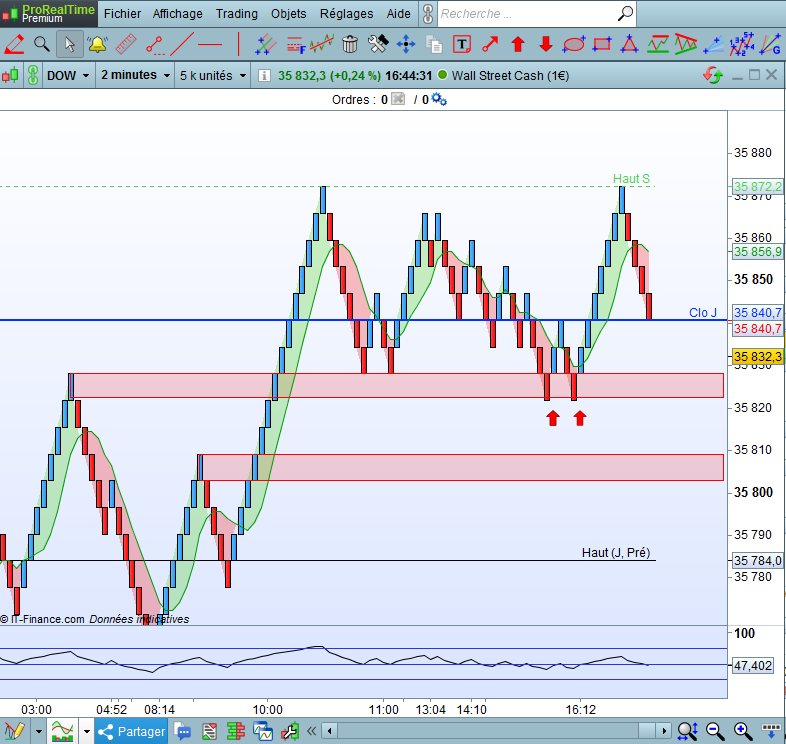
Task: Open the chart settings wrench-candle icon
Action: 290,731
